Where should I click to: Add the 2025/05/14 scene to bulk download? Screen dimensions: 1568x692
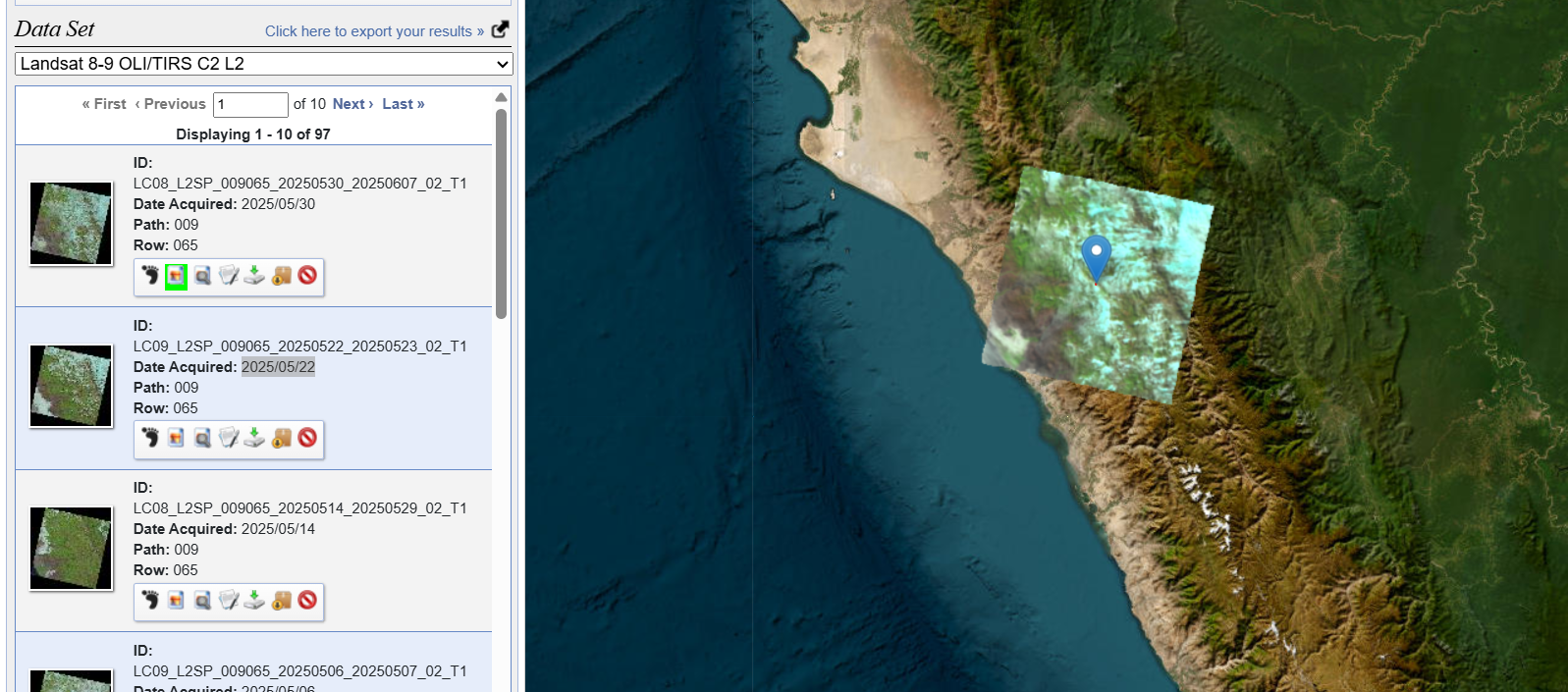tap(282, 600)
